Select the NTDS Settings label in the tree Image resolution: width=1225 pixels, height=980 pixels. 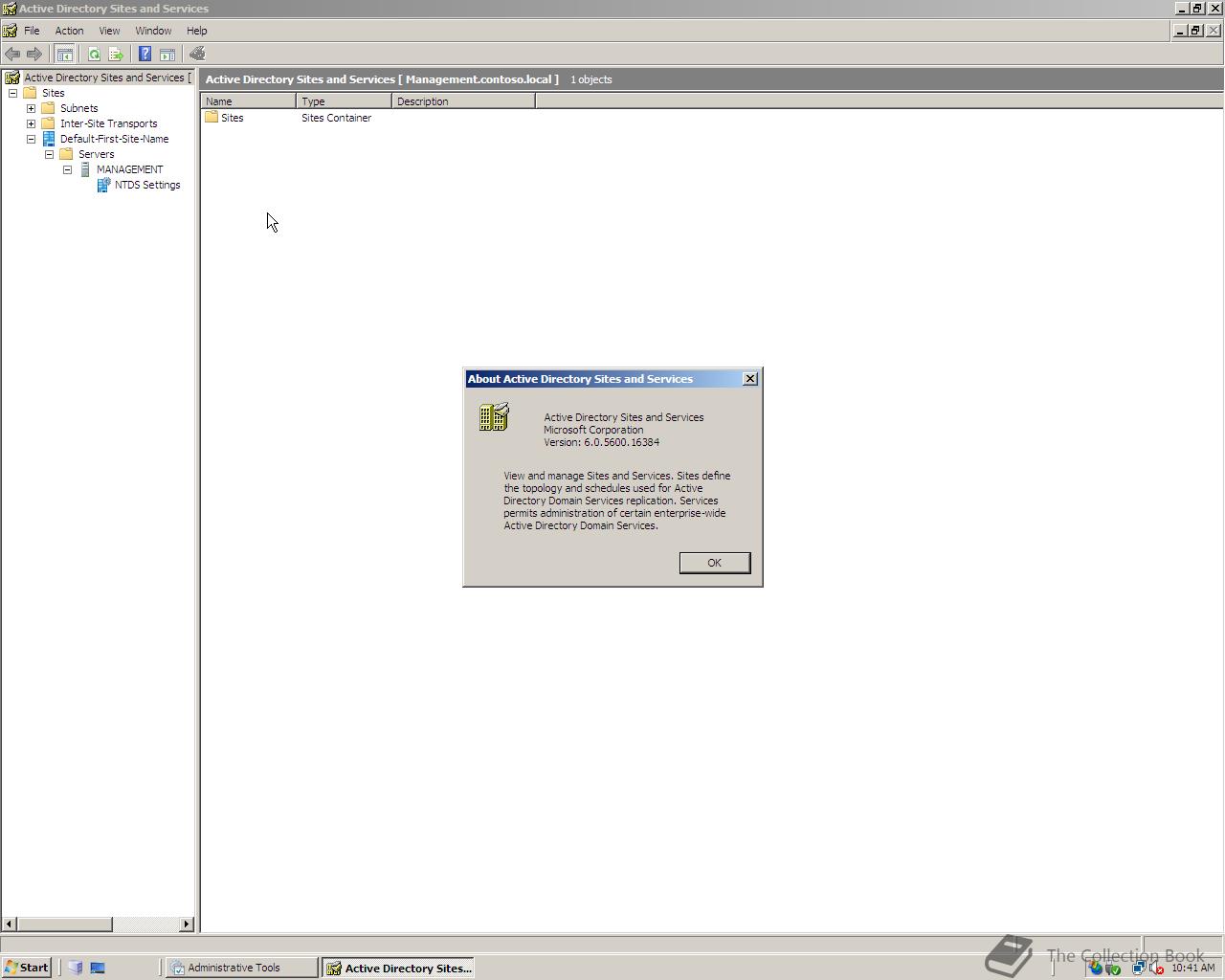pos(147,185)
